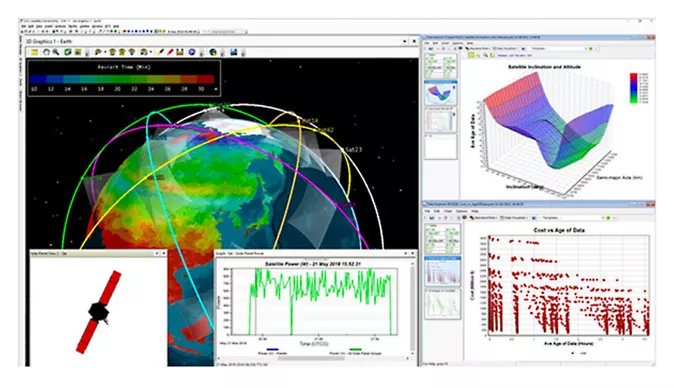This screenshot has width=674, height=388.
Task: Click the Sat23 satellite label on the globe
Action: tap(354, 150)
